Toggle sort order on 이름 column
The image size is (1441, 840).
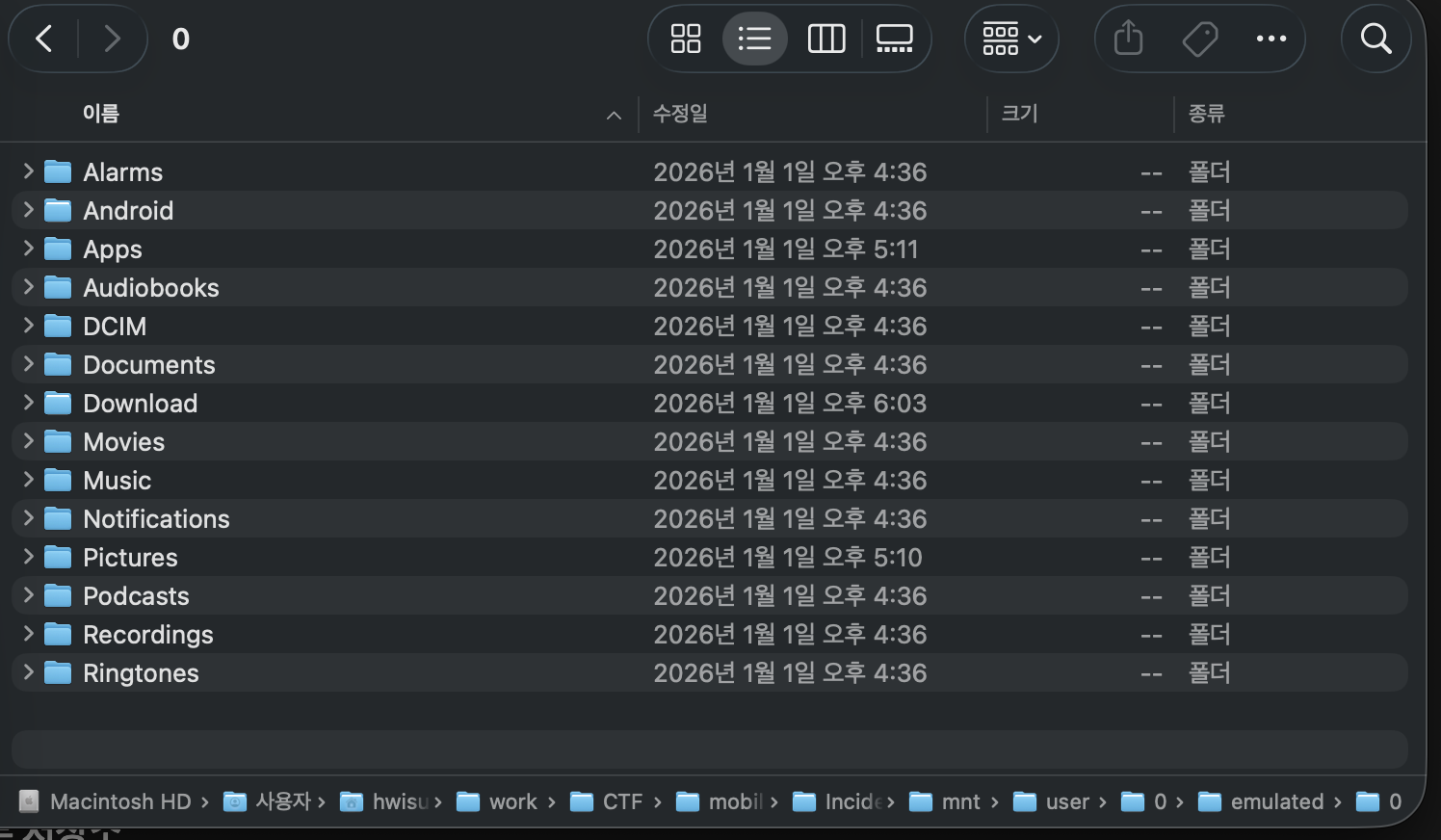coord(101,114)
